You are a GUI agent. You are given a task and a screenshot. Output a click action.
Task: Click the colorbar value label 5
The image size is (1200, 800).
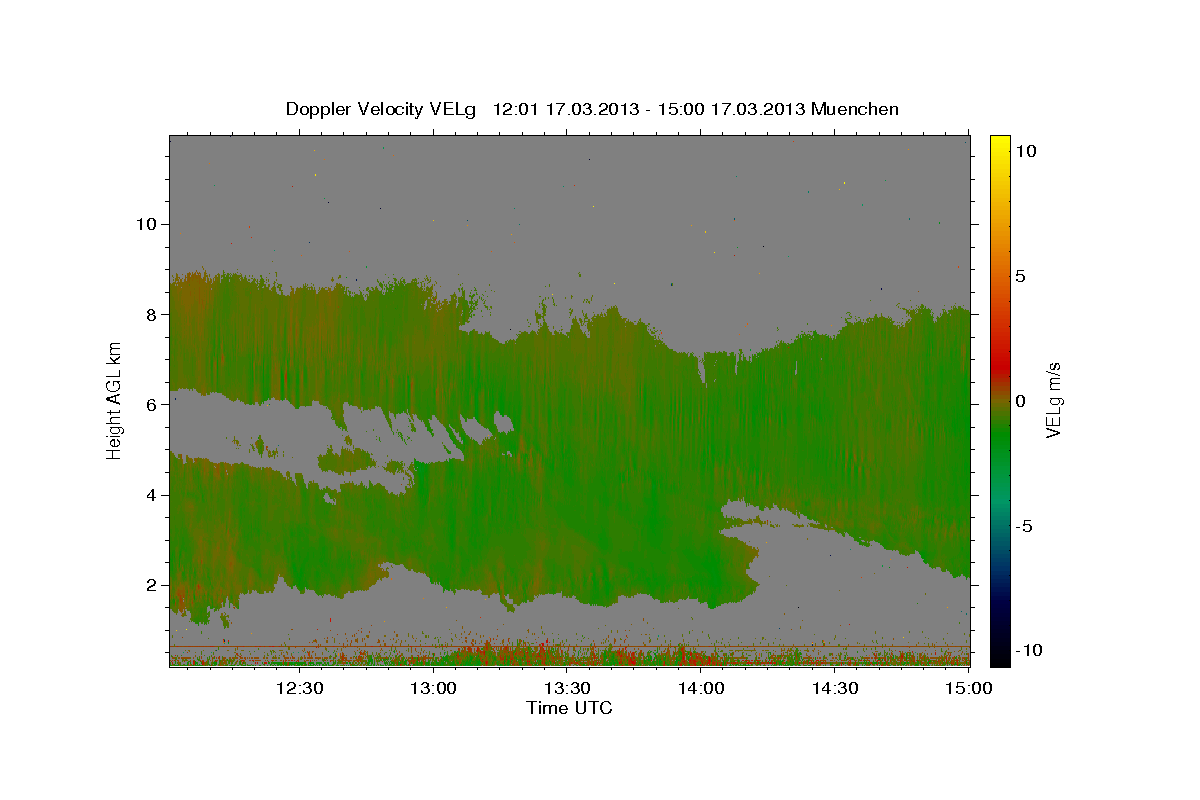pyautogui.click(x=1020, y=275)
